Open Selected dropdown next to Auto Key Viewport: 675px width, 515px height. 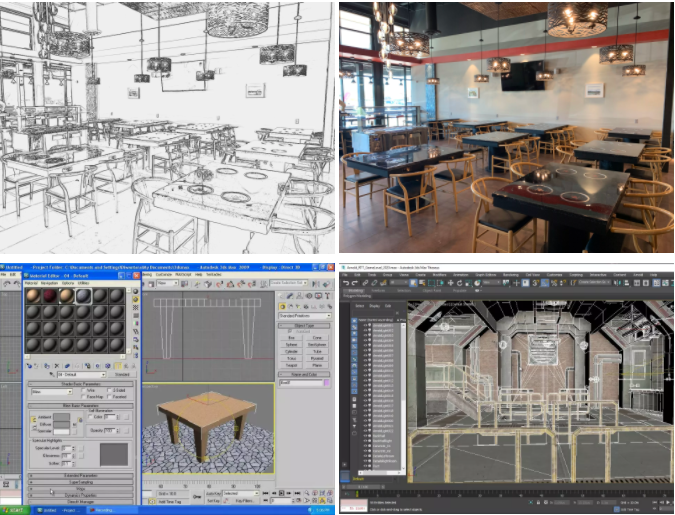[257, 493]
